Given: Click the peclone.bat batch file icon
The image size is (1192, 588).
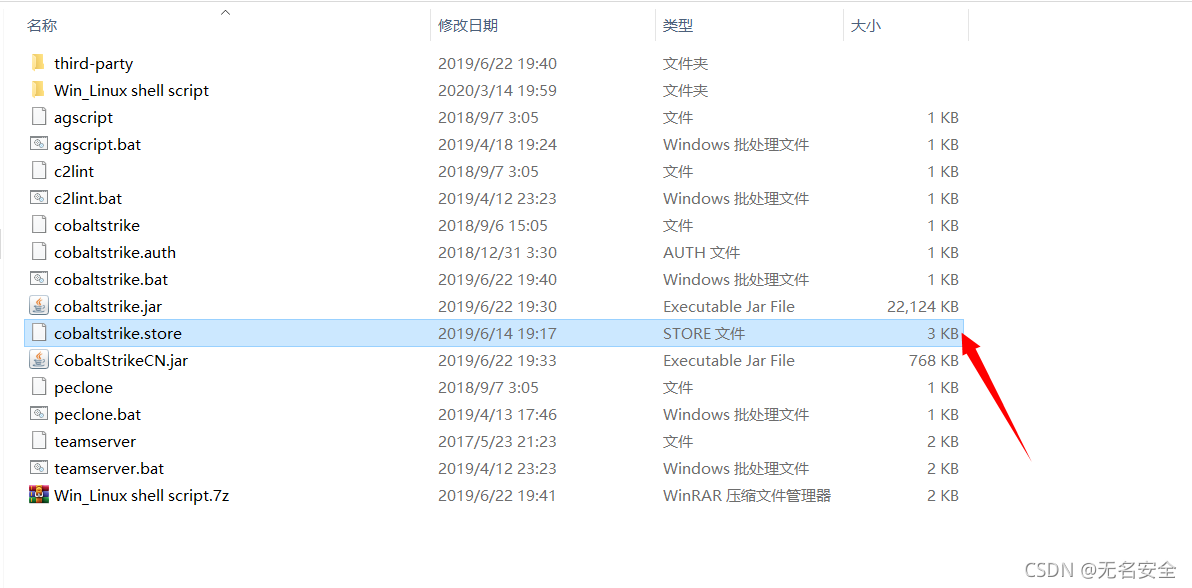Looking at the screenshot, I should (39, 414).
